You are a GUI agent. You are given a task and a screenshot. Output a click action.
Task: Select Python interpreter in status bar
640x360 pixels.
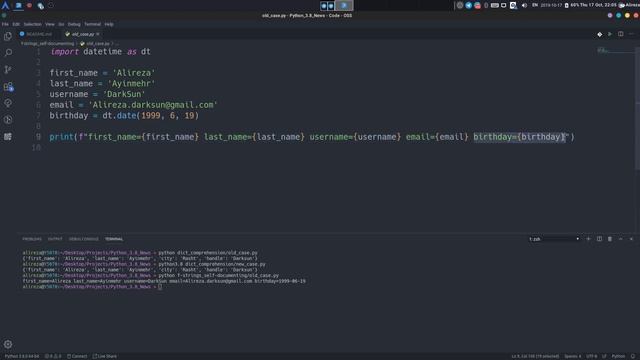tap(22, 356)
